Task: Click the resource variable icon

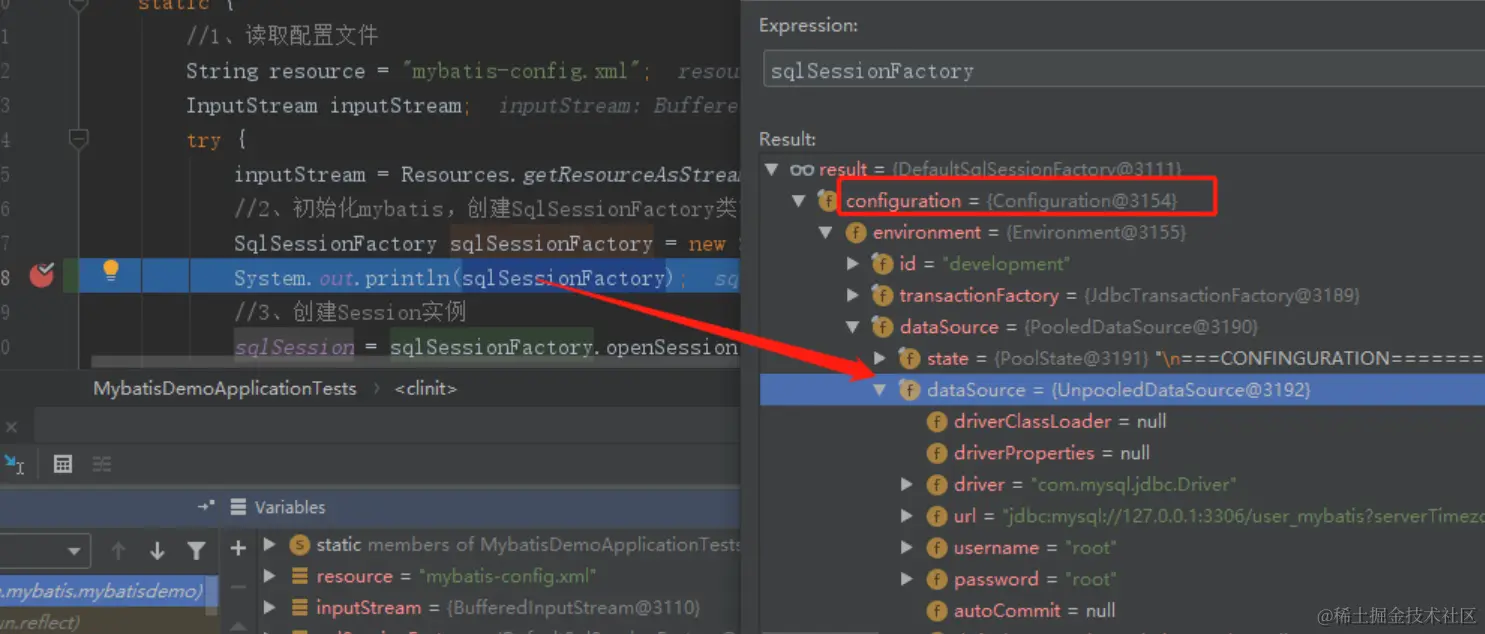Action: pos(299,577)
